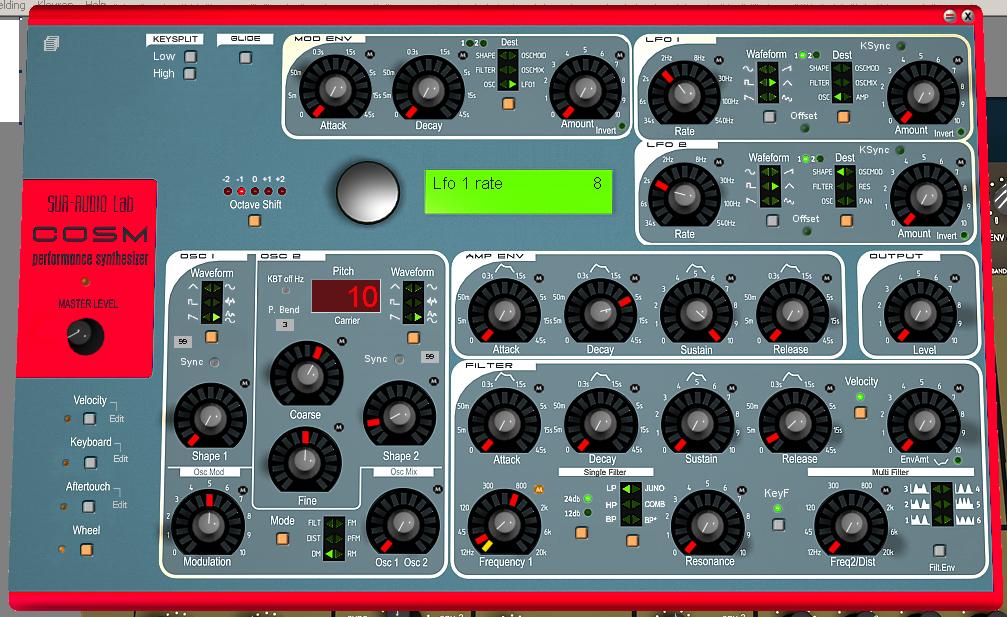
Task: Turn the Frequency 1 knob
Action: (x=504, y=523)
